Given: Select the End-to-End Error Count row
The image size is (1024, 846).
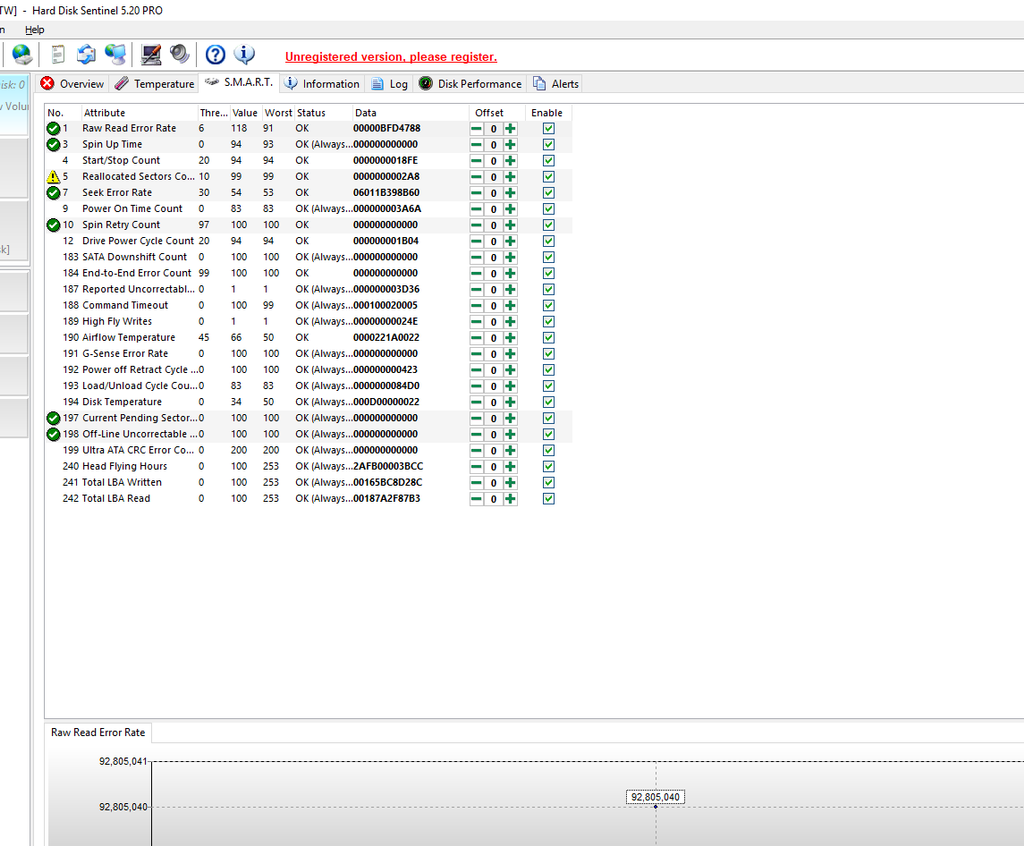Looking at the screenshot, I should pyautogui.click(x=308, y=273).
